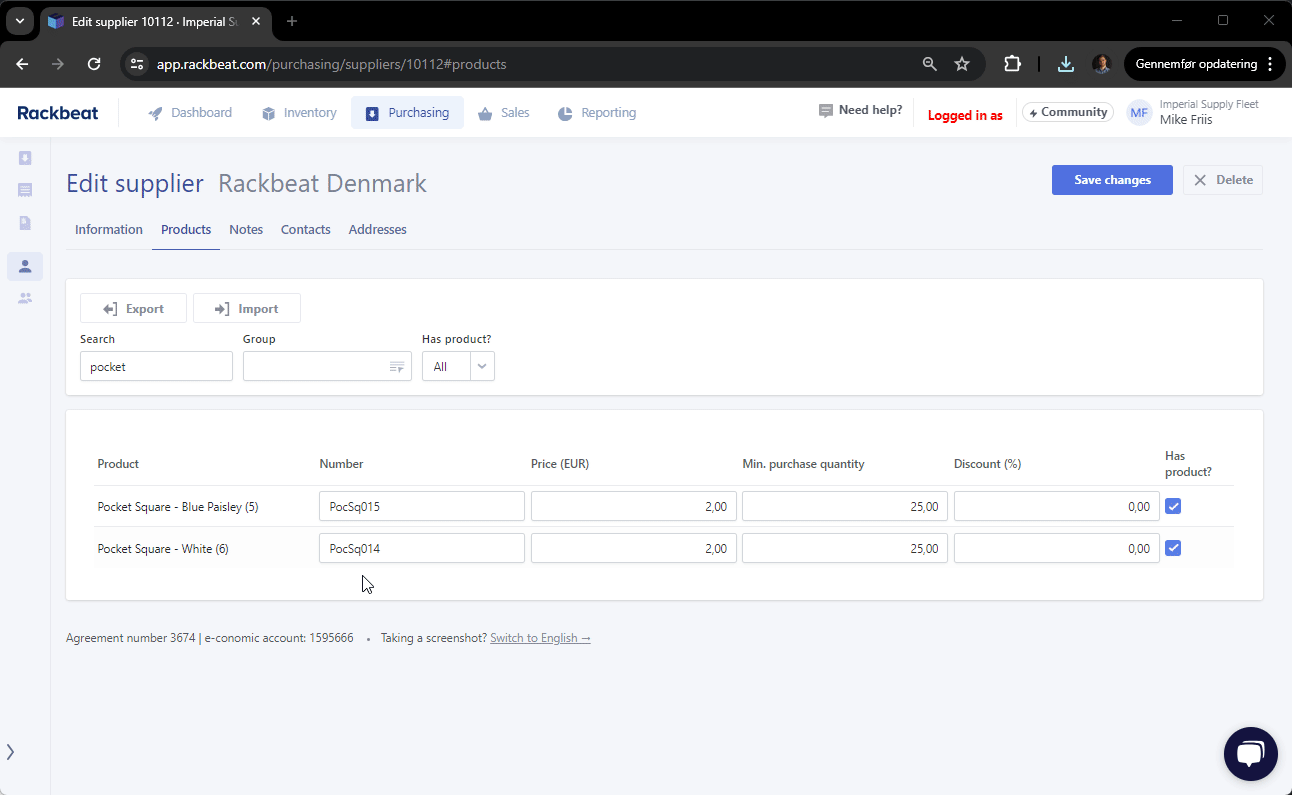The height and width of the screenshot is (795, 1292).
Task: Switch to the Addresses tab
Action: click(377, 230)
